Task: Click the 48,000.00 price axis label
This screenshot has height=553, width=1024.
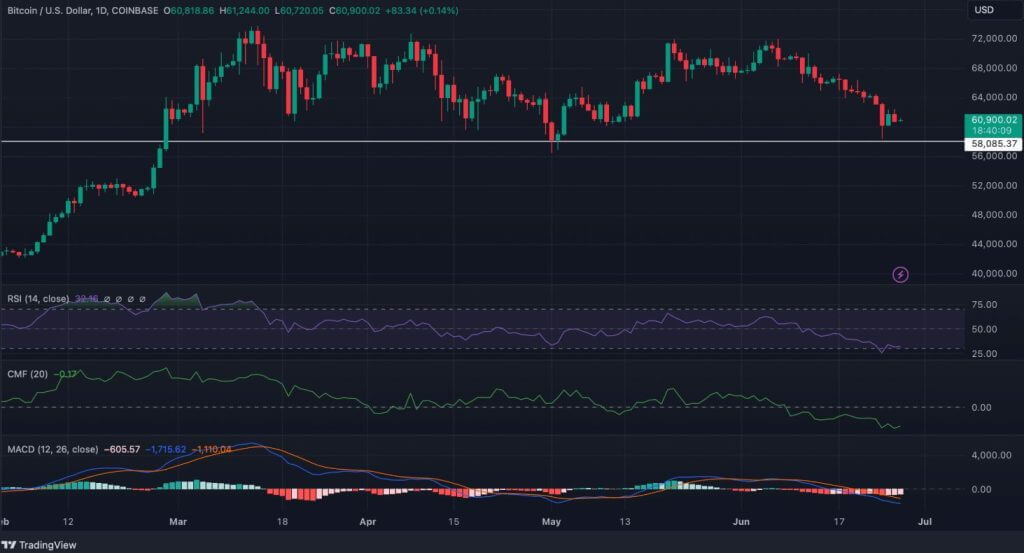Action: pos(994,215)
